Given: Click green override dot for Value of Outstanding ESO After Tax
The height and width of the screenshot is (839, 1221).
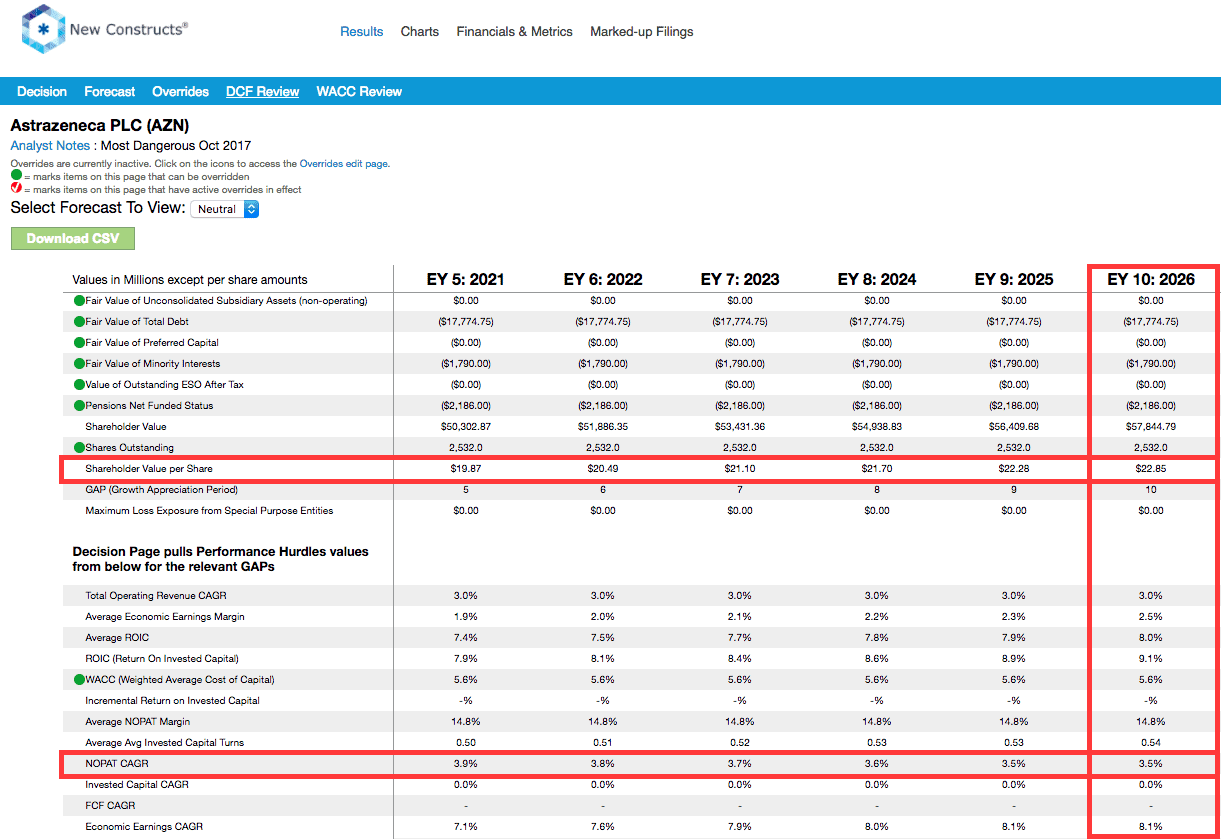Looking at the screenshot, I should tap(79, 385).
